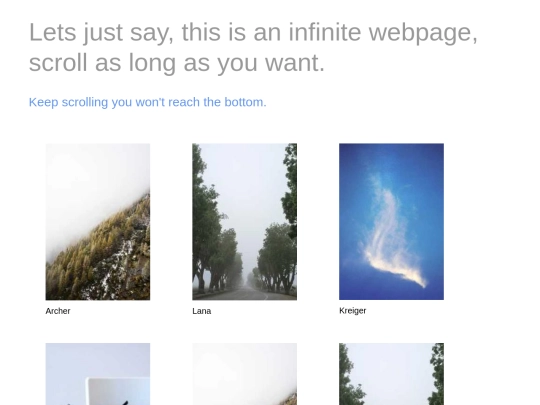
Task: Click the word 'want' in the heading
Action: pos(294,64)
